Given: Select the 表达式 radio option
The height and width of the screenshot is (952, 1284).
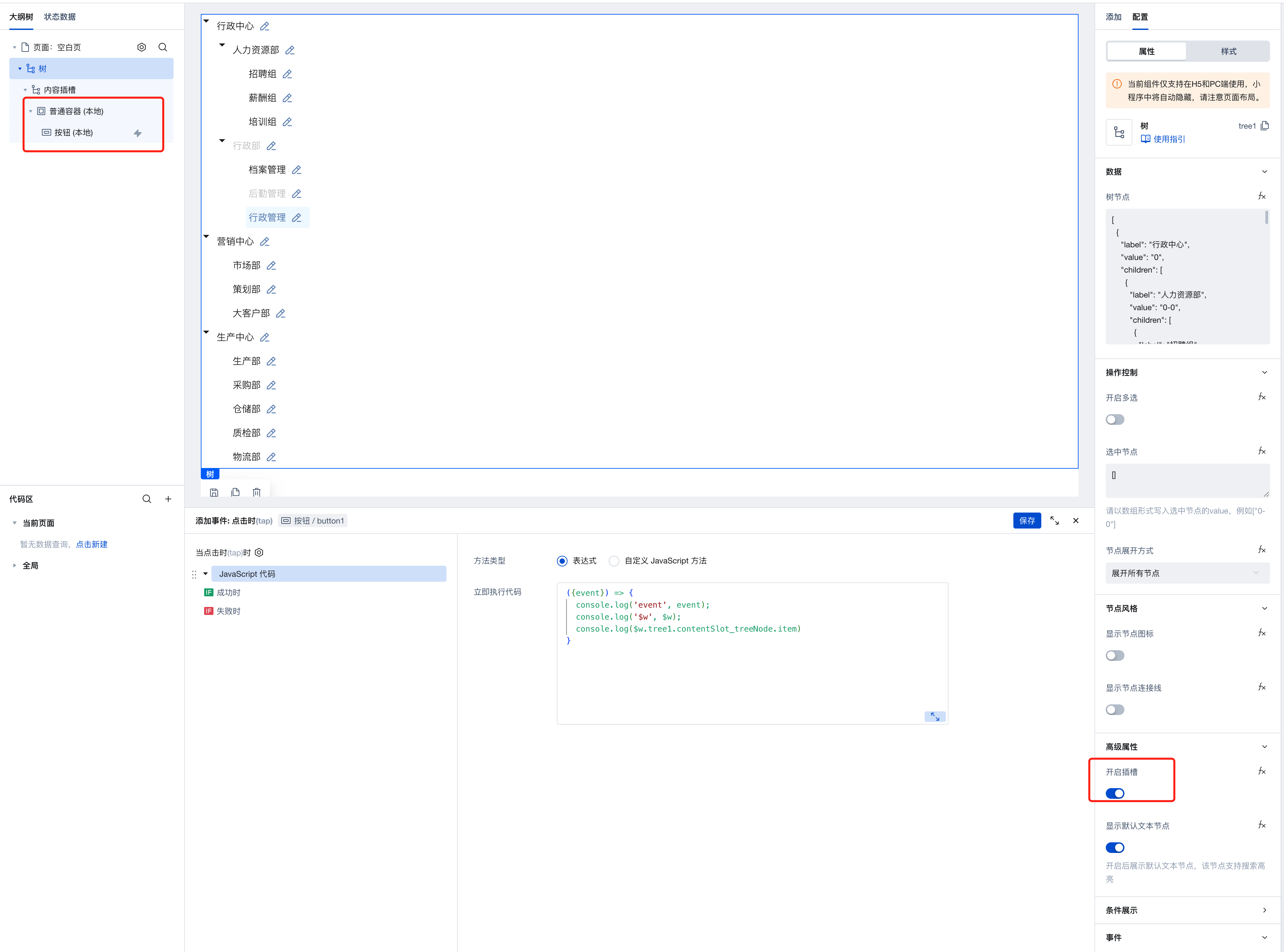Looking at the screenshot, I should click(x=562, y=561).
